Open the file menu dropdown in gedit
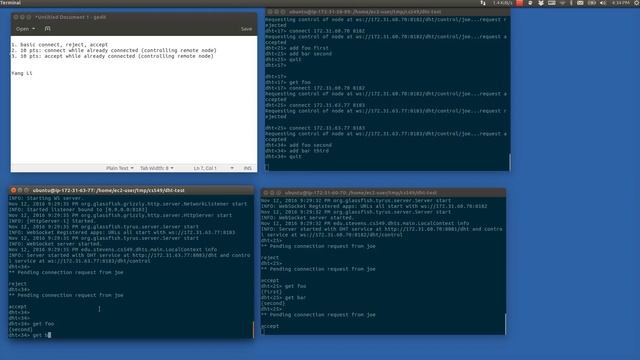The image size is (640, 360). (x=25, y=29)
